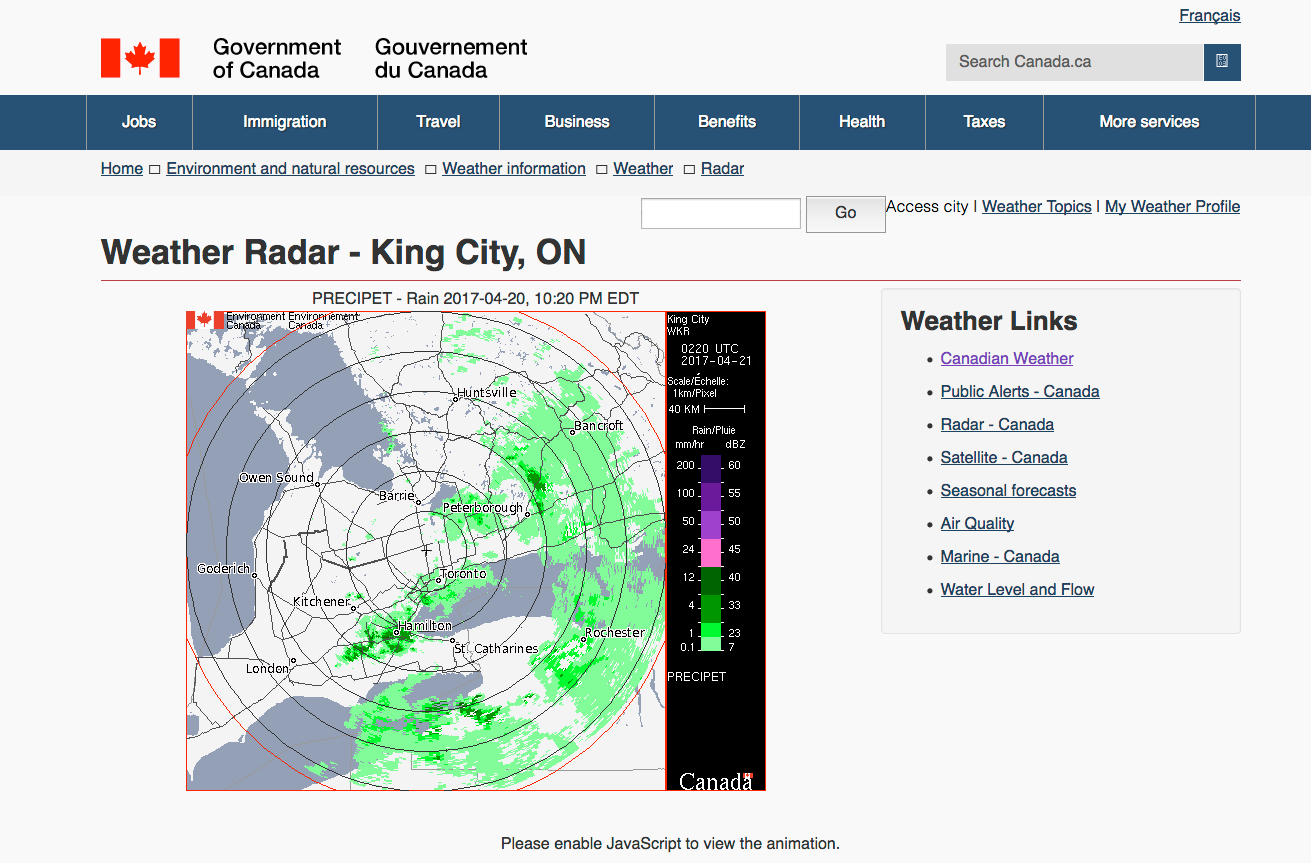Click the Canada wordmark on radar image
This screenshot has width=1311, height=863.
[715, 781]
